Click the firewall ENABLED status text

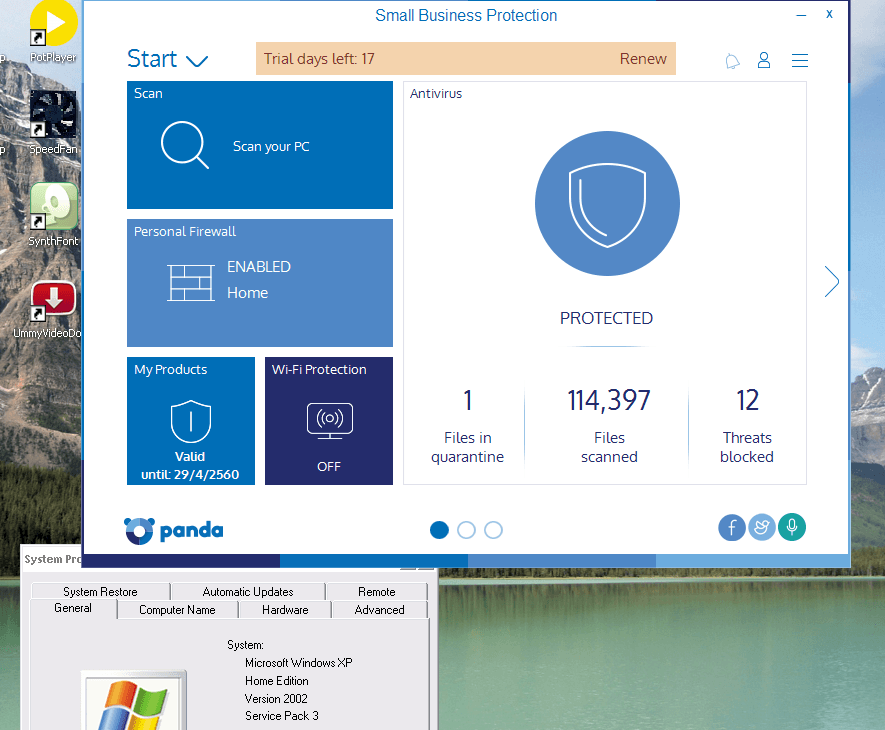point(259,266)
